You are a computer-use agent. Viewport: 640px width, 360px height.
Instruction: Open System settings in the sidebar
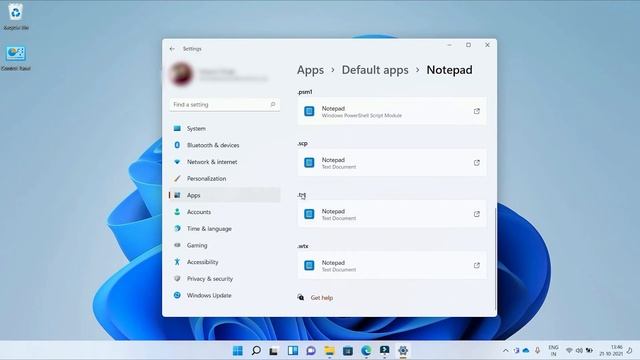point(224,129)
